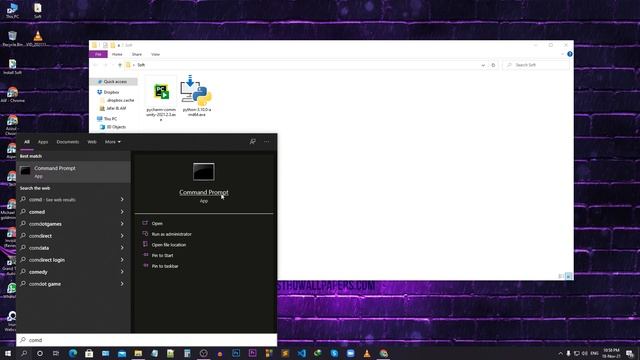Screen dimensions: 640x360
Task: Refresh the Soft folder in Explorer
Action: [x=493, y=65]
